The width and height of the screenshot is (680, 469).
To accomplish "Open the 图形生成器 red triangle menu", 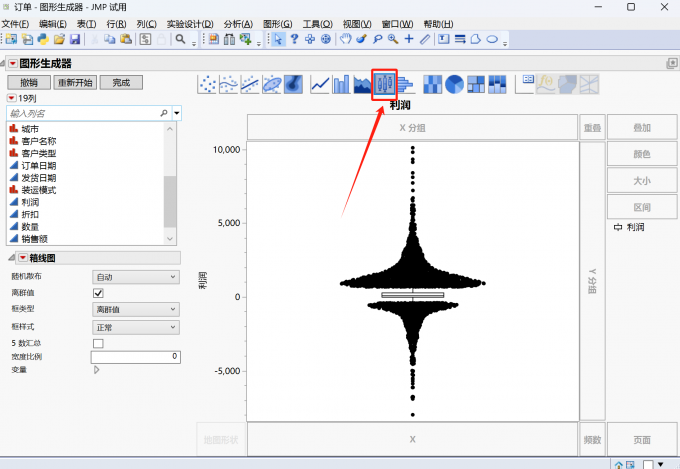I will [x=13, y=64].
